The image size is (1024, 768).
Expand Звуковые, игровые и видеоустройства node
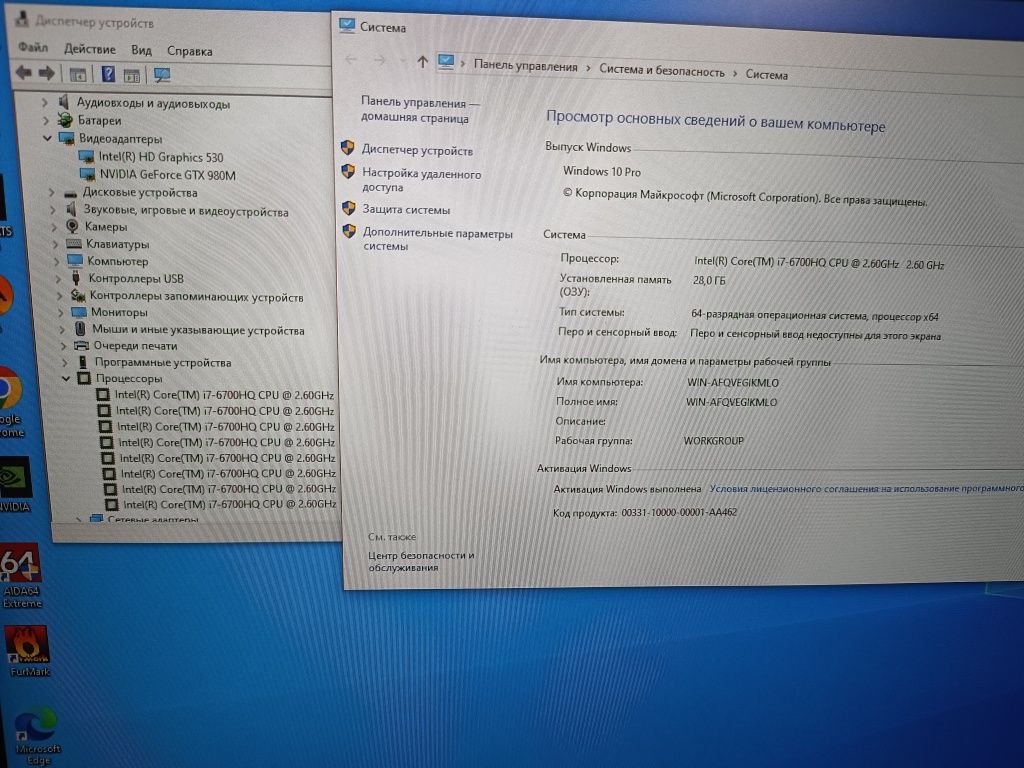[x=54, y=210]
